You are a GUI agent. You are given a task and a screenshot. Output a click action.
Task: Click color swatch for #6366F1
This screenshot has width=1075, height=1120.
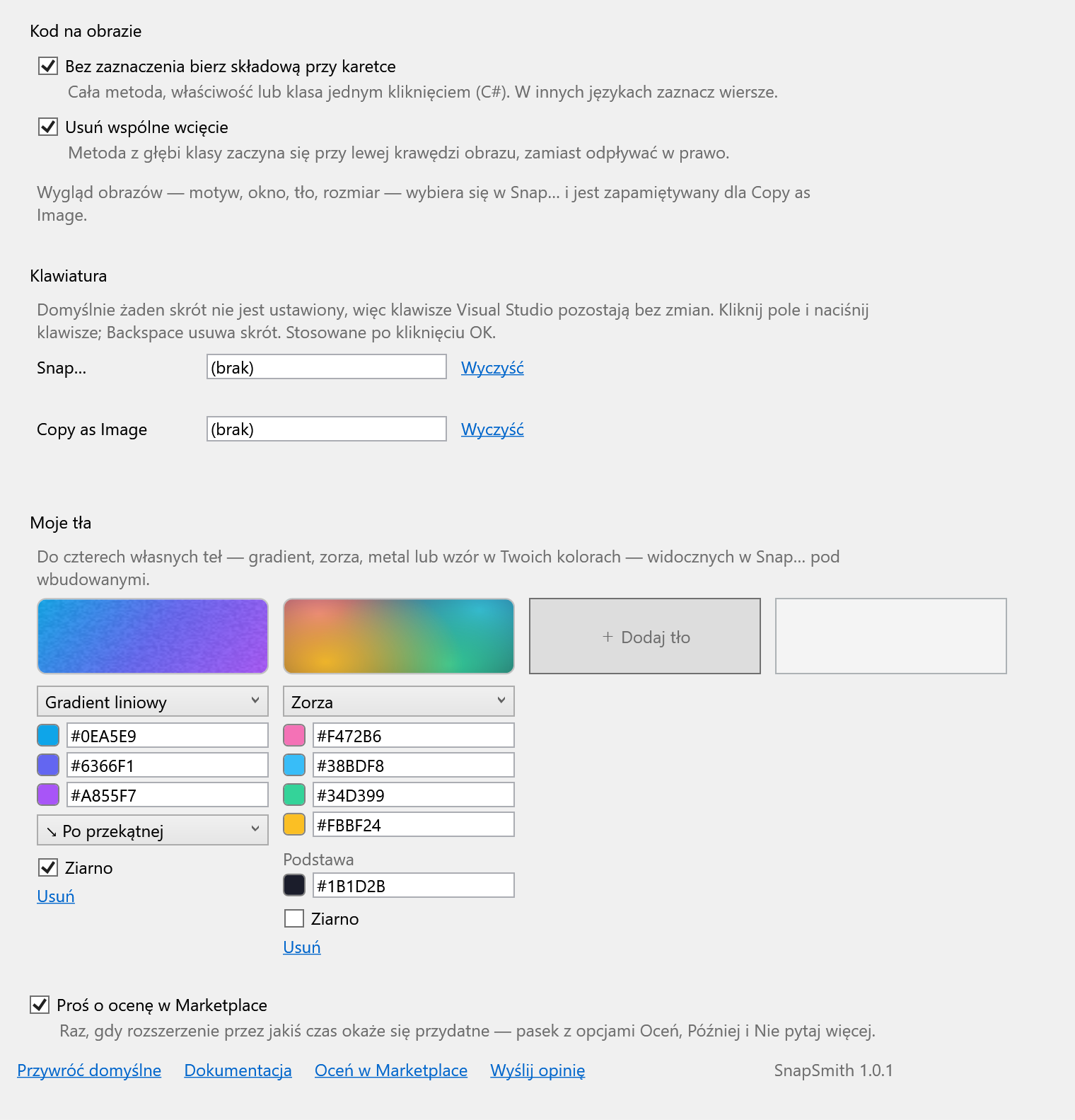tap(48, 765)
